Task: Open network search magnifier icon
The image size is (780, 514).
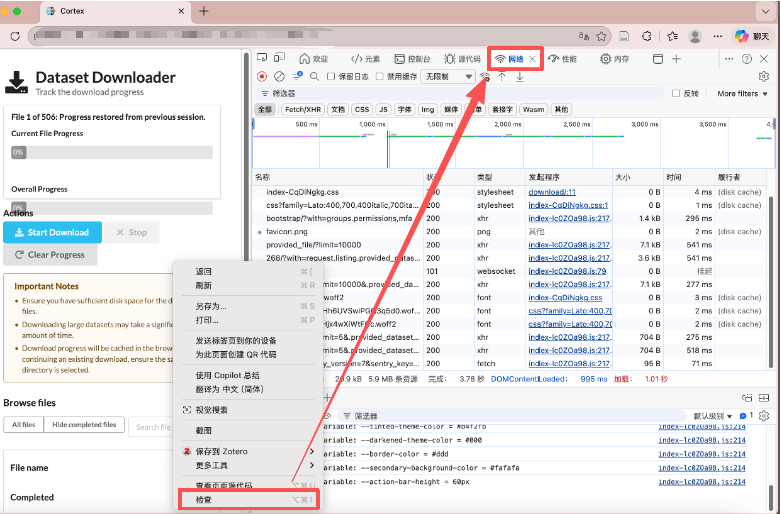Action: click(314, 76)
